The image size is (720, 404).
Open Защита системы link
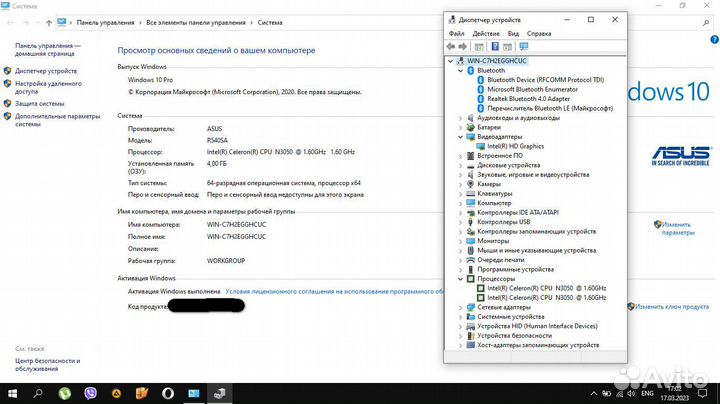pos(39,104)
